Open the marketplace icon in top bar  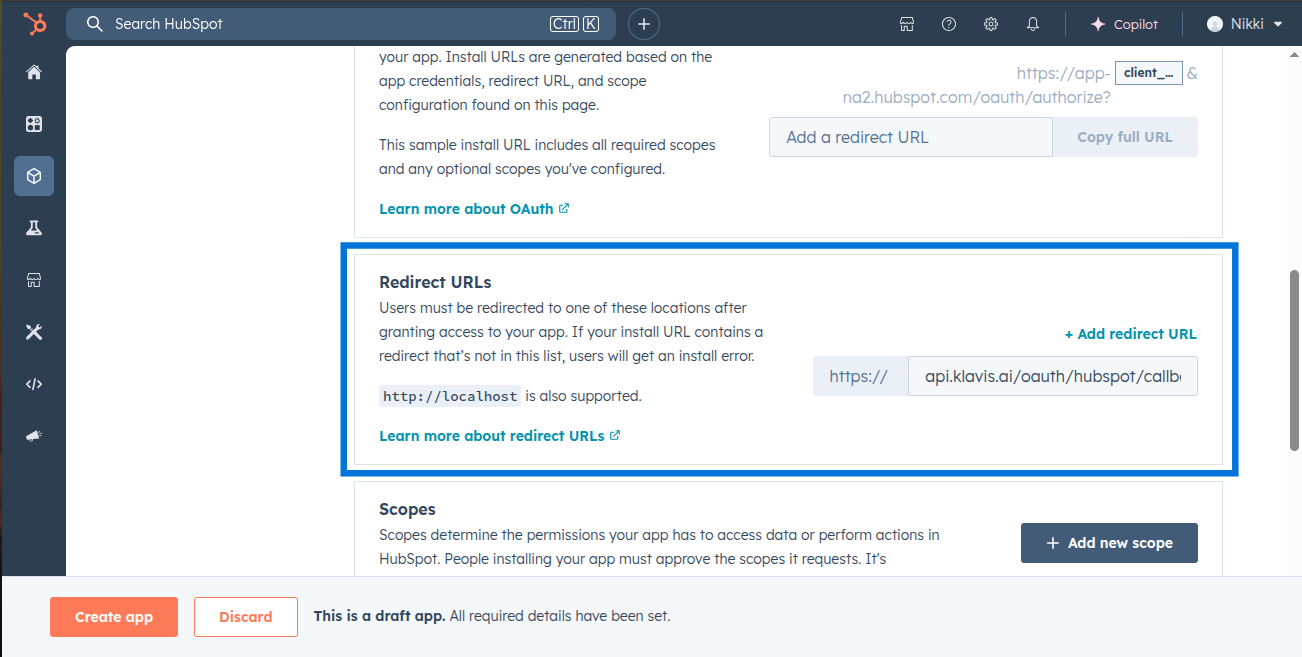[907, 24]
